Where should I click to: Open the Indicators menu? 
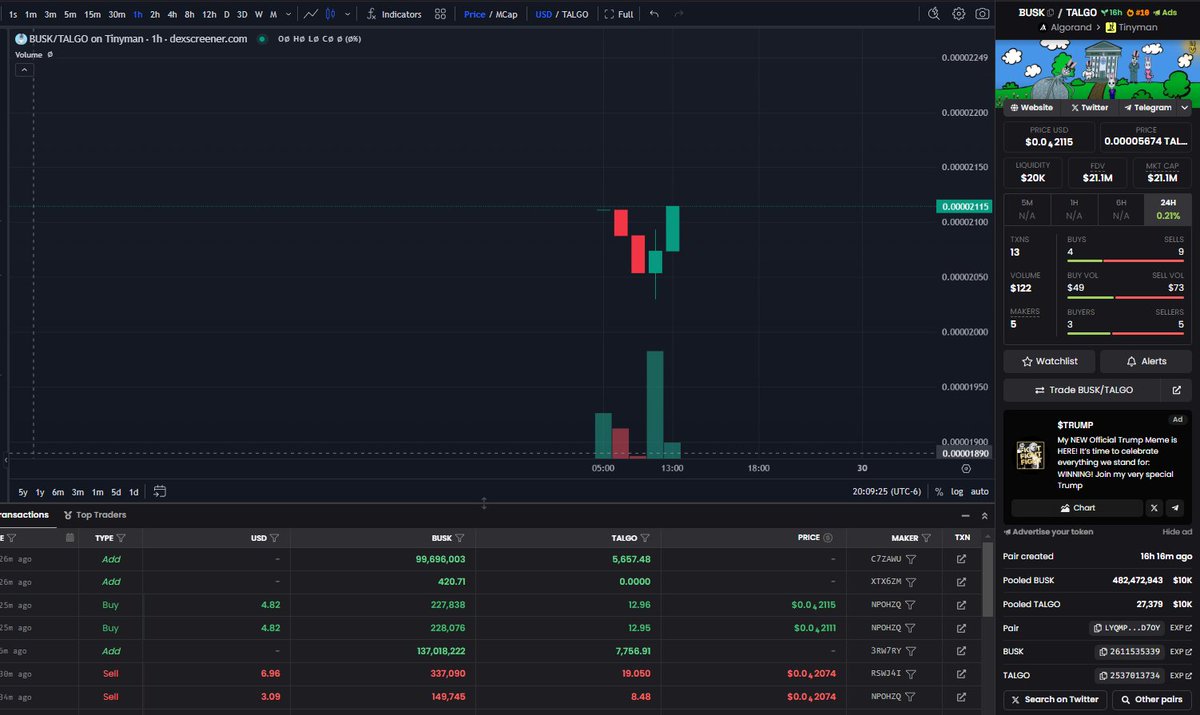pos(393,14)
